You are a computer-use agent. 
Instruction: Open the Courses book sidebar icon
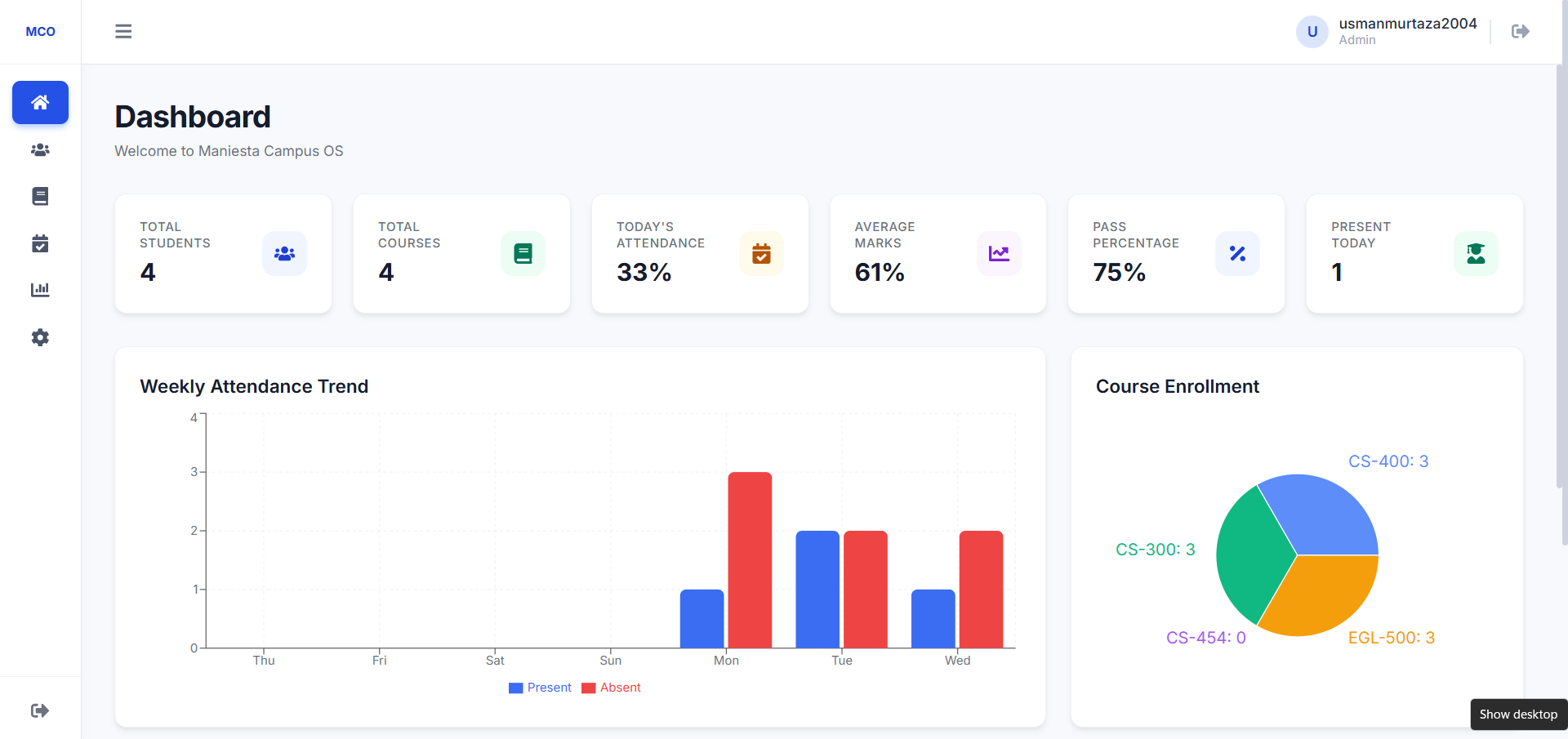[40, 196]
